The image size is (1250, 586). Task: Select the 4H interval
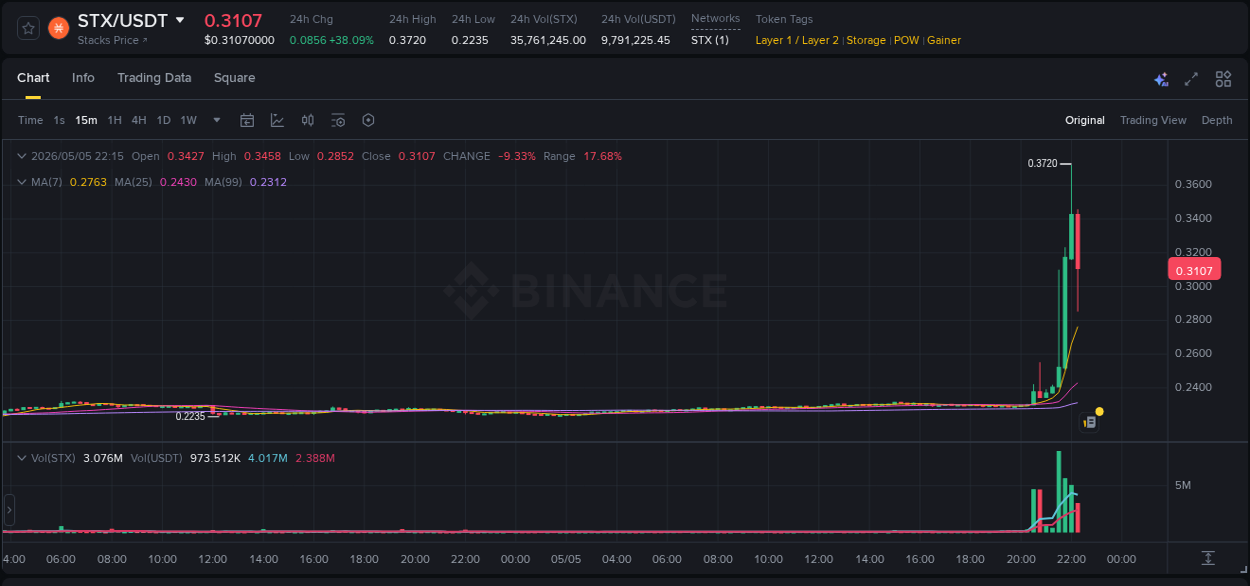pos(139,120)
